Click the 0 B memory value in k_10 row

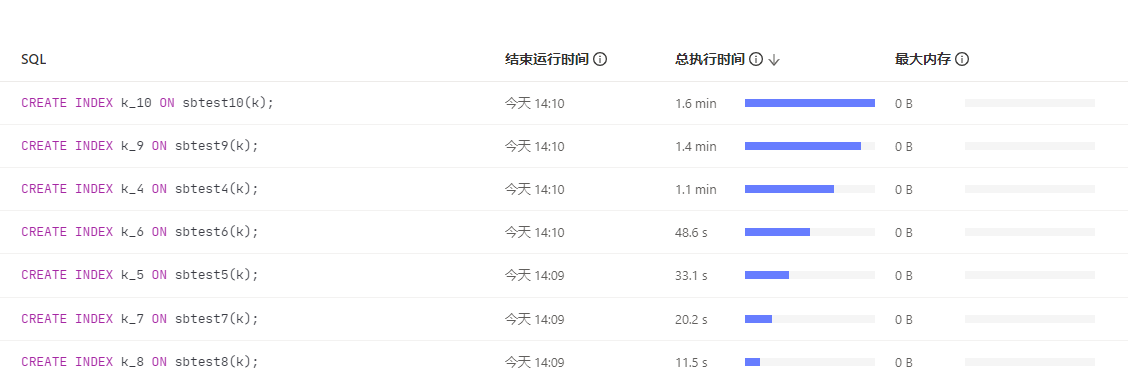pos(904,104)
